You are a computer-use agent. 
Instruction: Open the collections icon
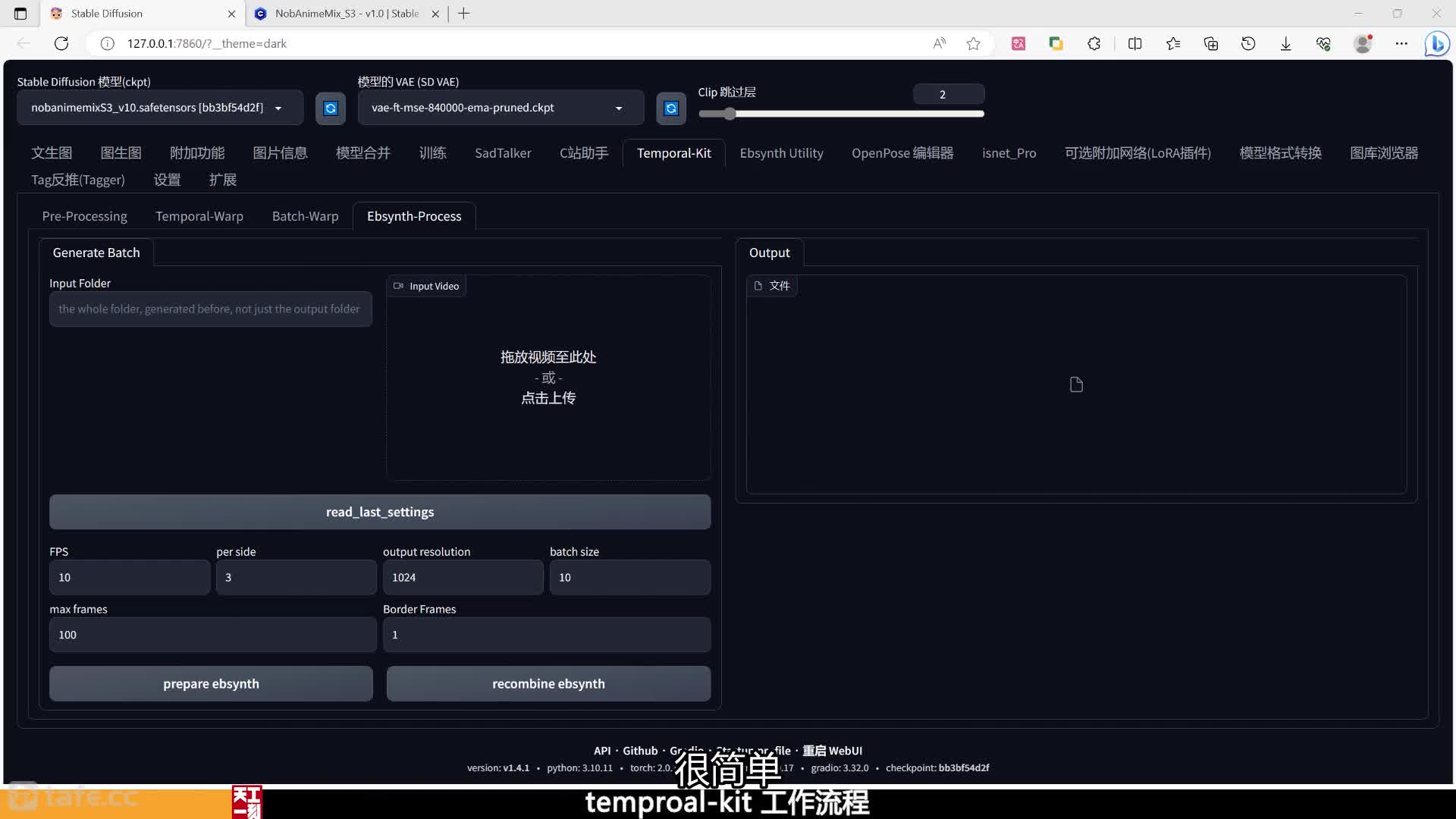pos(1211,43)
